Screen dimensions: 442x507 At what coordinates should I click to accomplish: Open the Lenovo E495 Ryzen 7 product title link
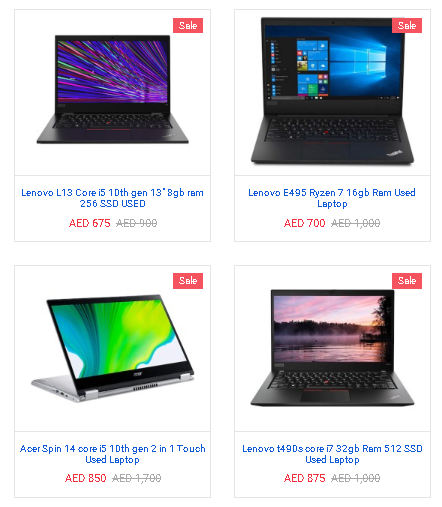click(332, 198)
